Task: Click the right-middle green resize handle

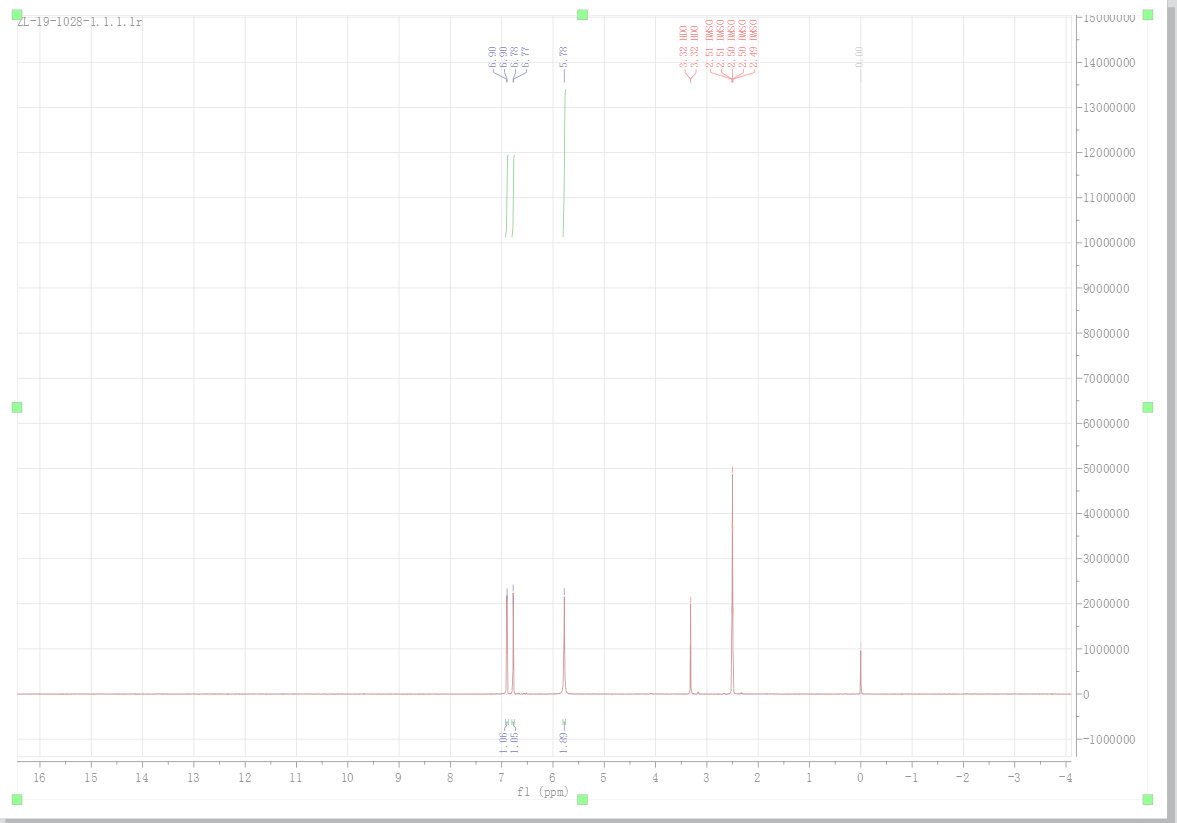Action: [x=1148, y=407]
